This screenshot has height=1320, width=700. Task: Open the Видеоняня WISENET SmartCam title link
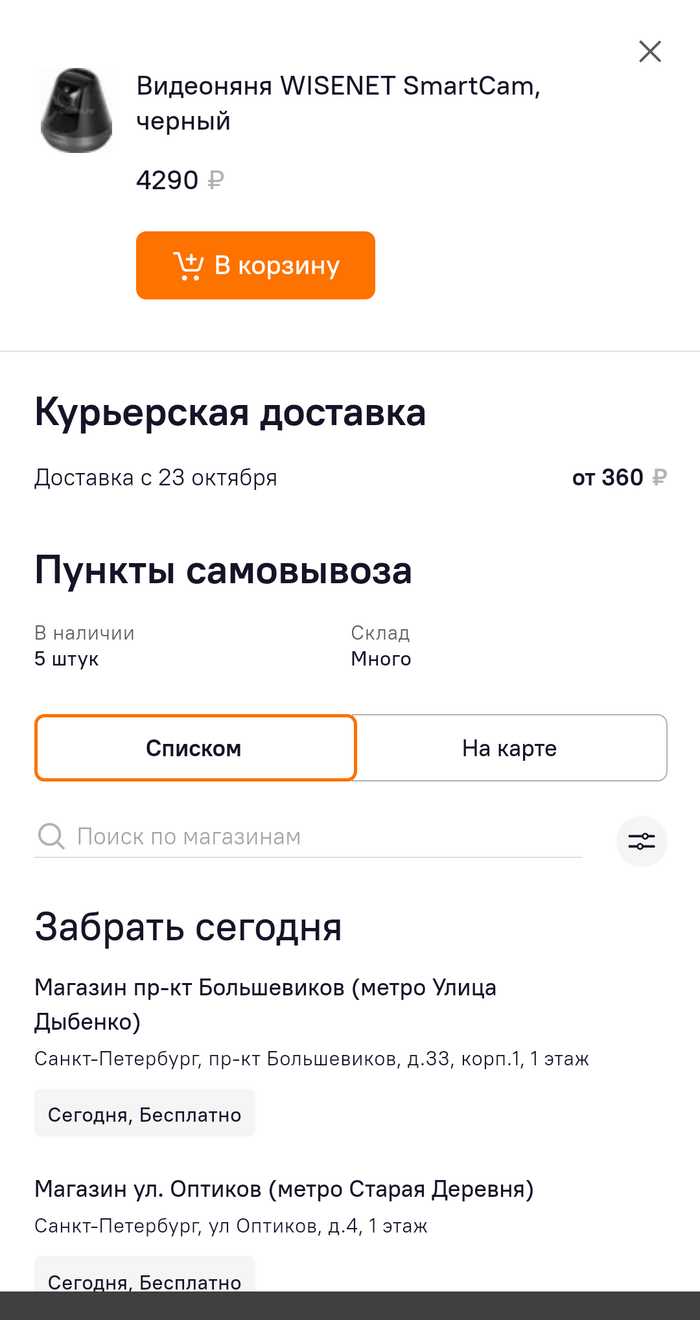pyautogui.click(x=338, y=104)
